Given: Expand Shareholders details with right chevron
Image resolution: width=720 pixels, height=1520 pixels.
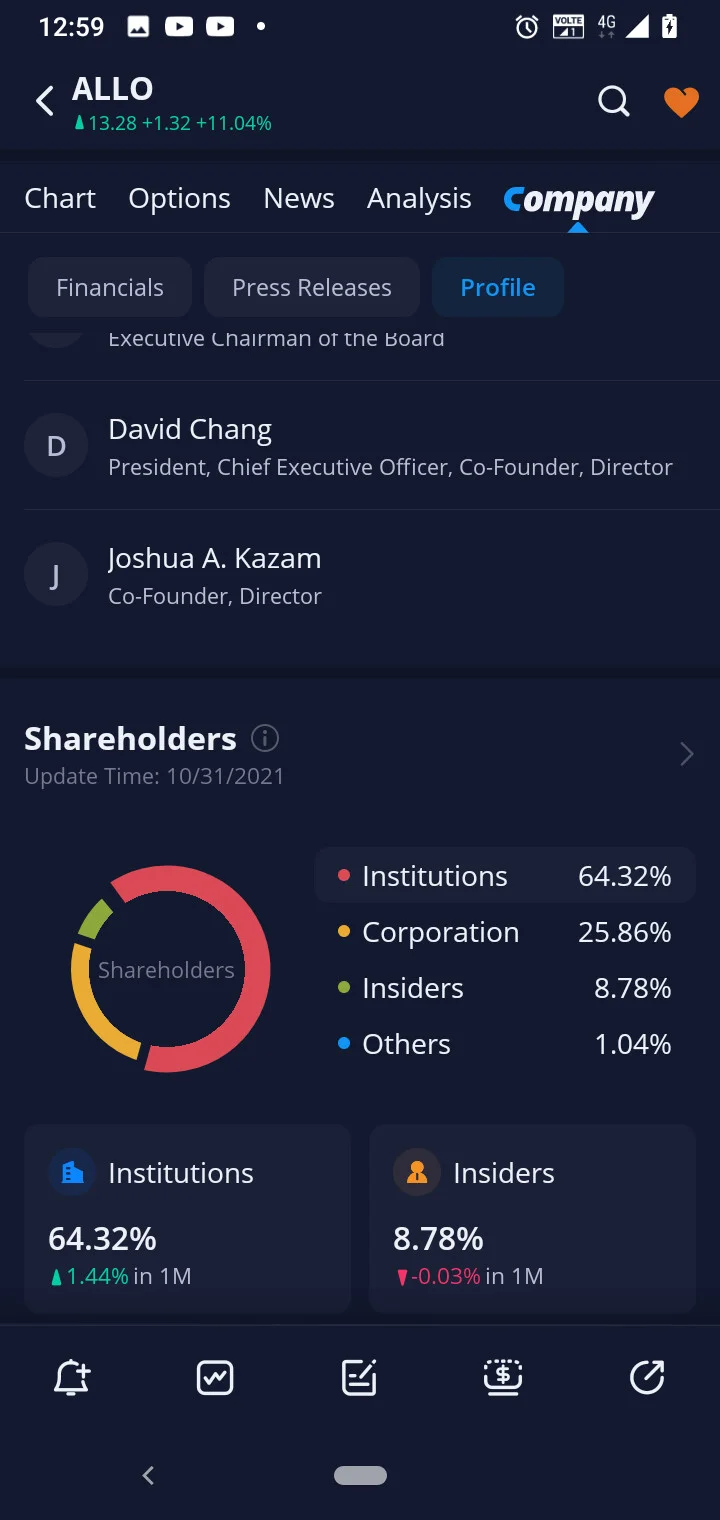Looking at the screenshot, I should click(x=686, y=754).
